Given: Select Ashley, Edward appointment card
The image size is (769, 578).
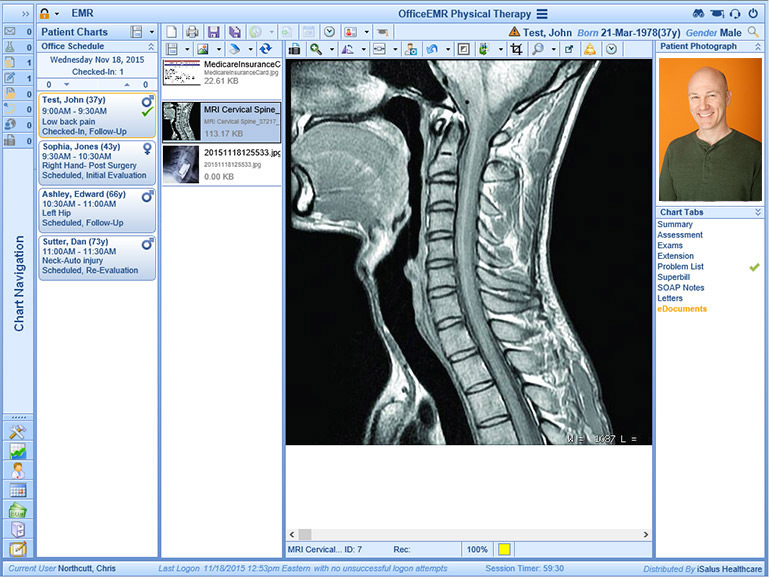Looking at the screenshot, I should [97, 208].
